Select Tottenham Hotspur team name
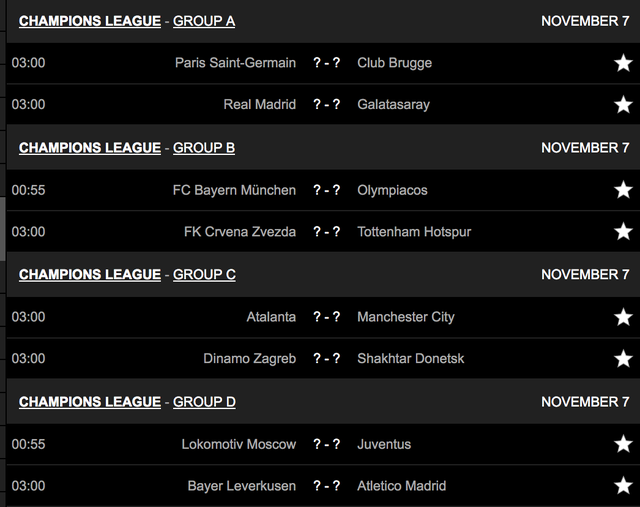Image resolution: width=640 pixels, height=507 pixels. pos(414,232)
